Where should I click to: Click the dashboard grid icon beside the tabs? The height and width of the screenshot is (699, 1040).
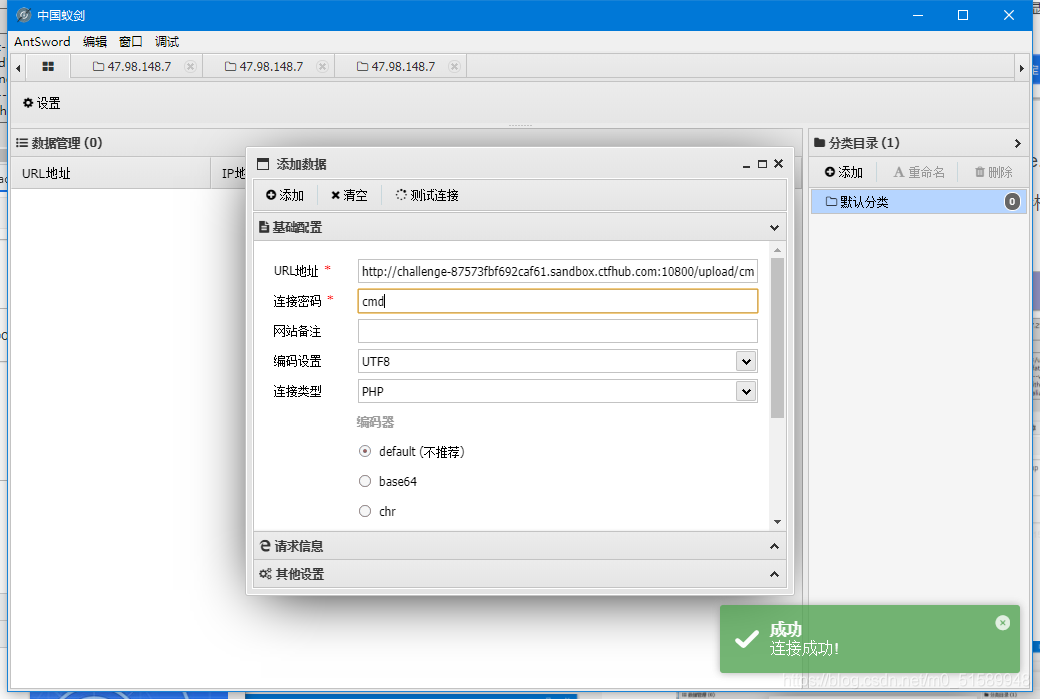pos(47,66)
